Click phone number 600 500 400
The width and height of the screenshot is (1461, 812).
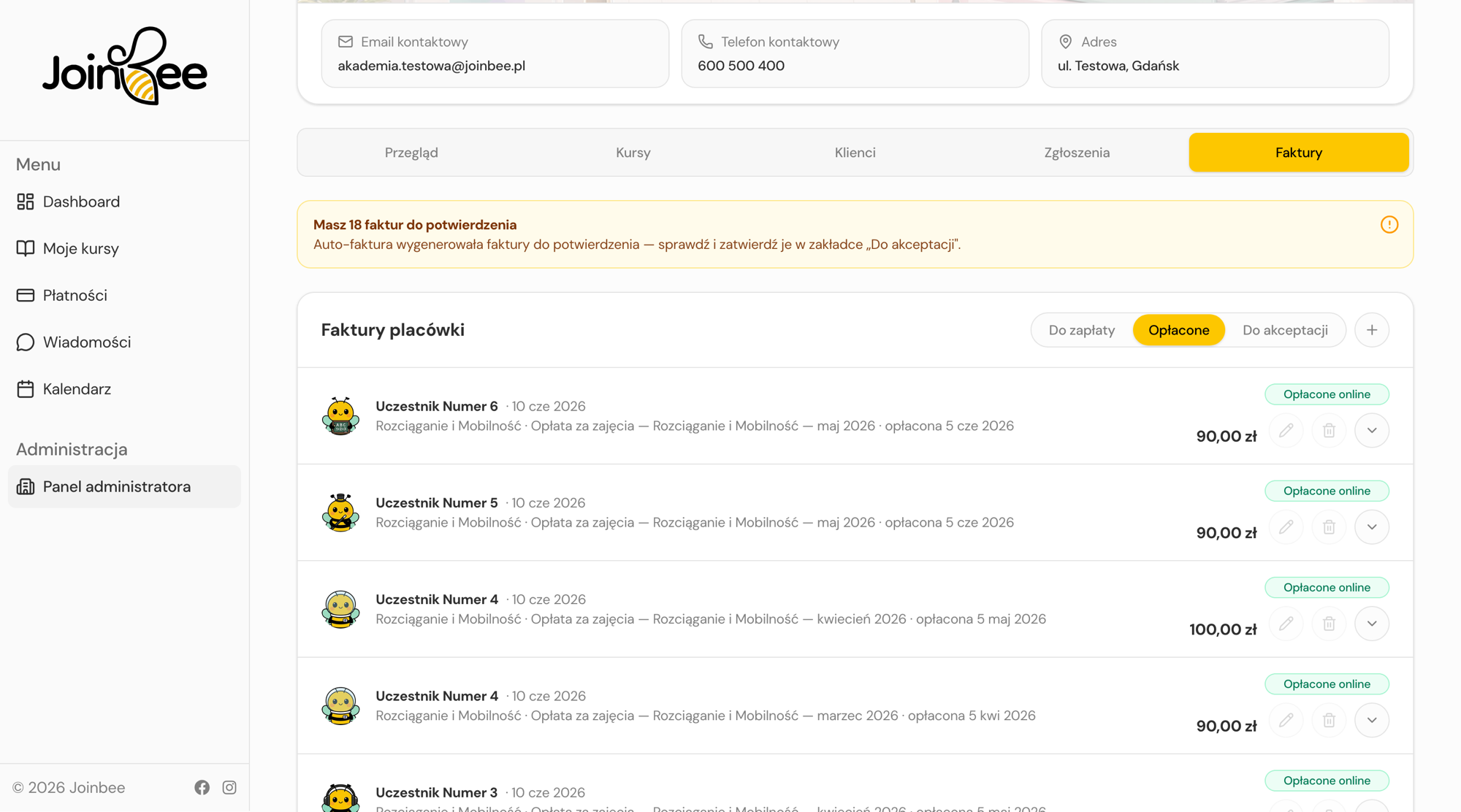pyautogui.click(x=741, y=66)
